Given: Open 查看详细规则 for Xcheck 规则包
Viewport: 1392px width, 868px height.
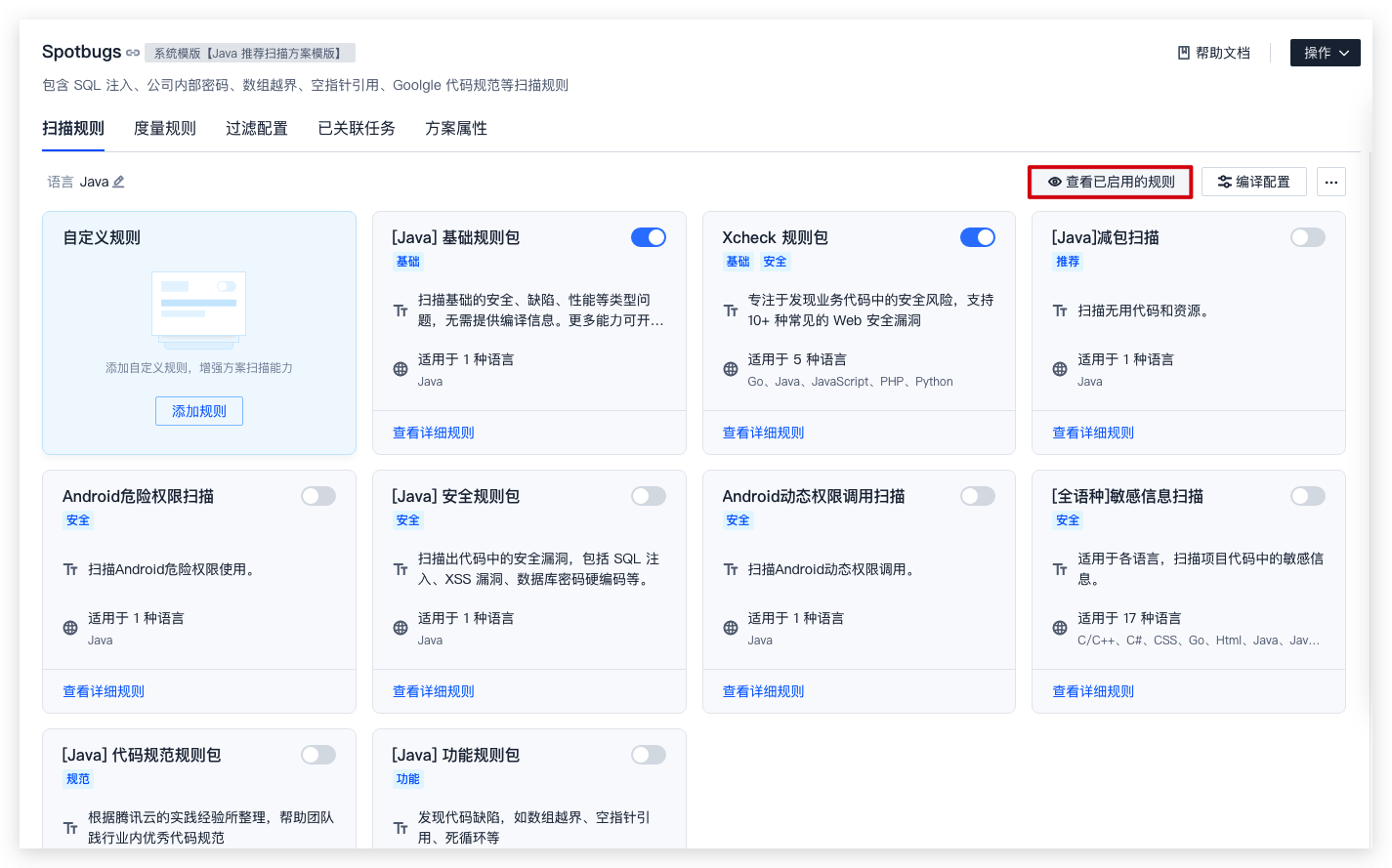Looking at the screenshot, I should [x=764, y=433].
